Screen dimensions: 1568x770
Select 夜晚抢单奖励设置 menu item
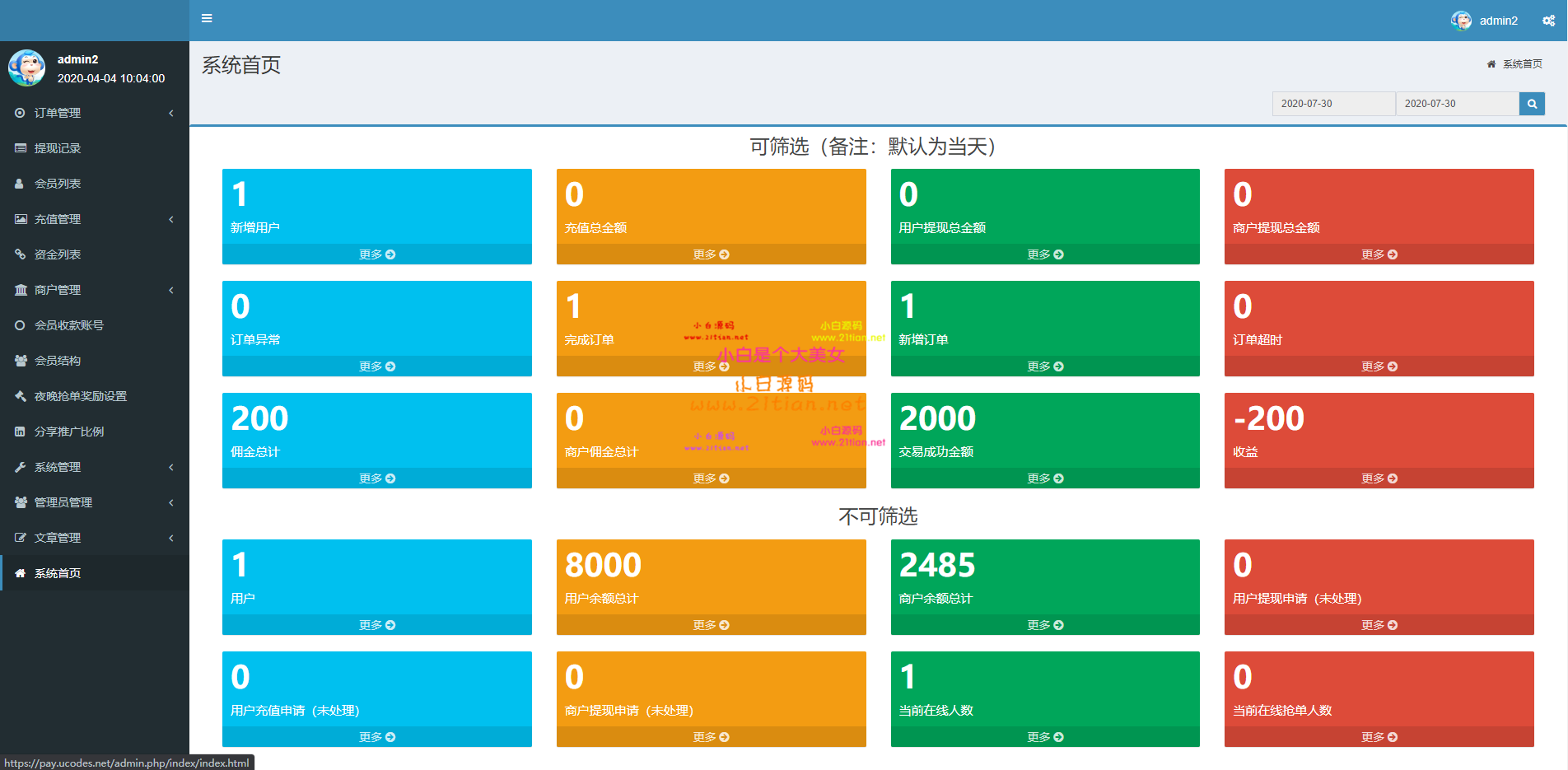click(x=81, y=396)
